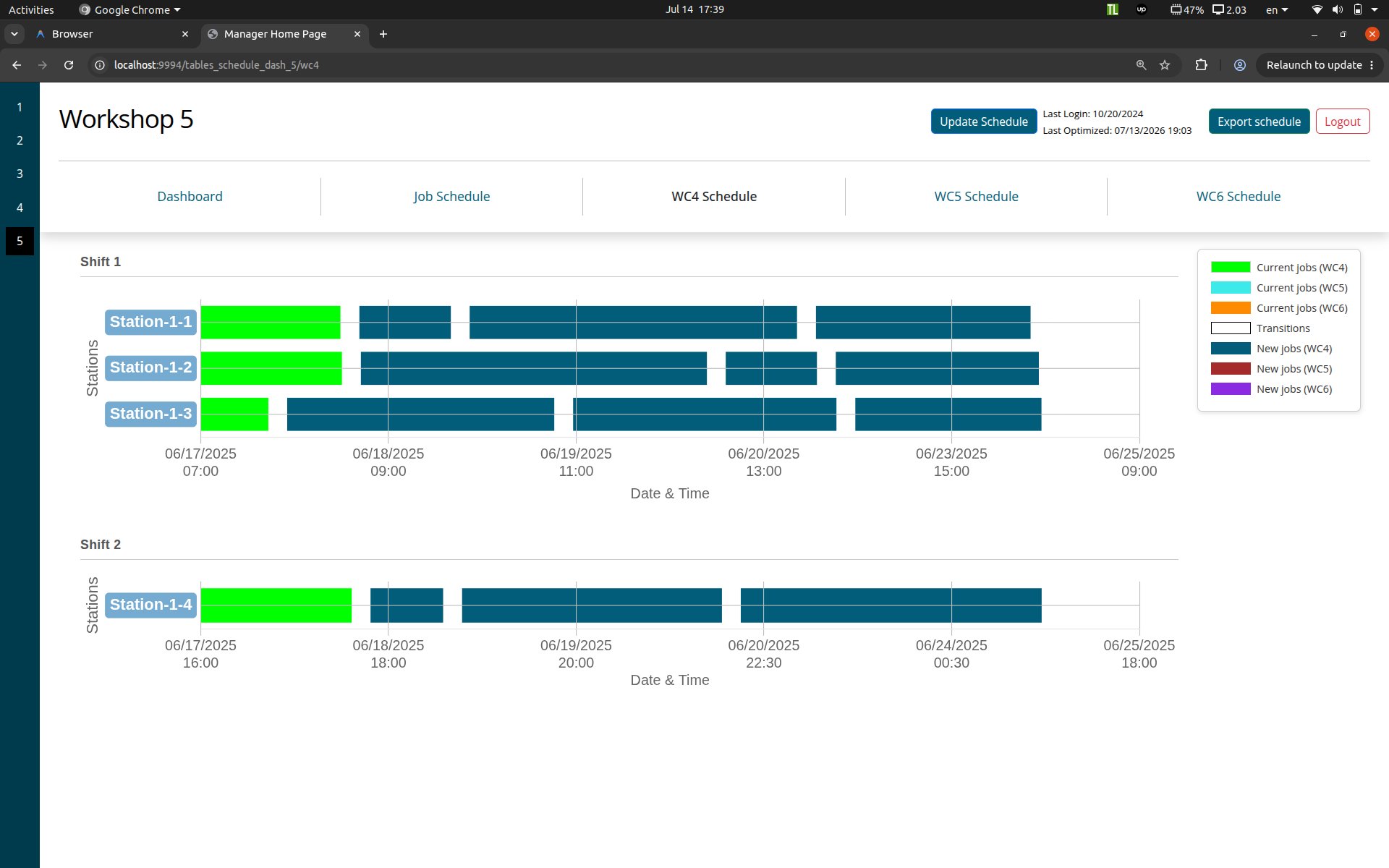The image size is (1389, 868).
Task: Open Chrome extensions puzzle icon
Action: click(1201, 65)
